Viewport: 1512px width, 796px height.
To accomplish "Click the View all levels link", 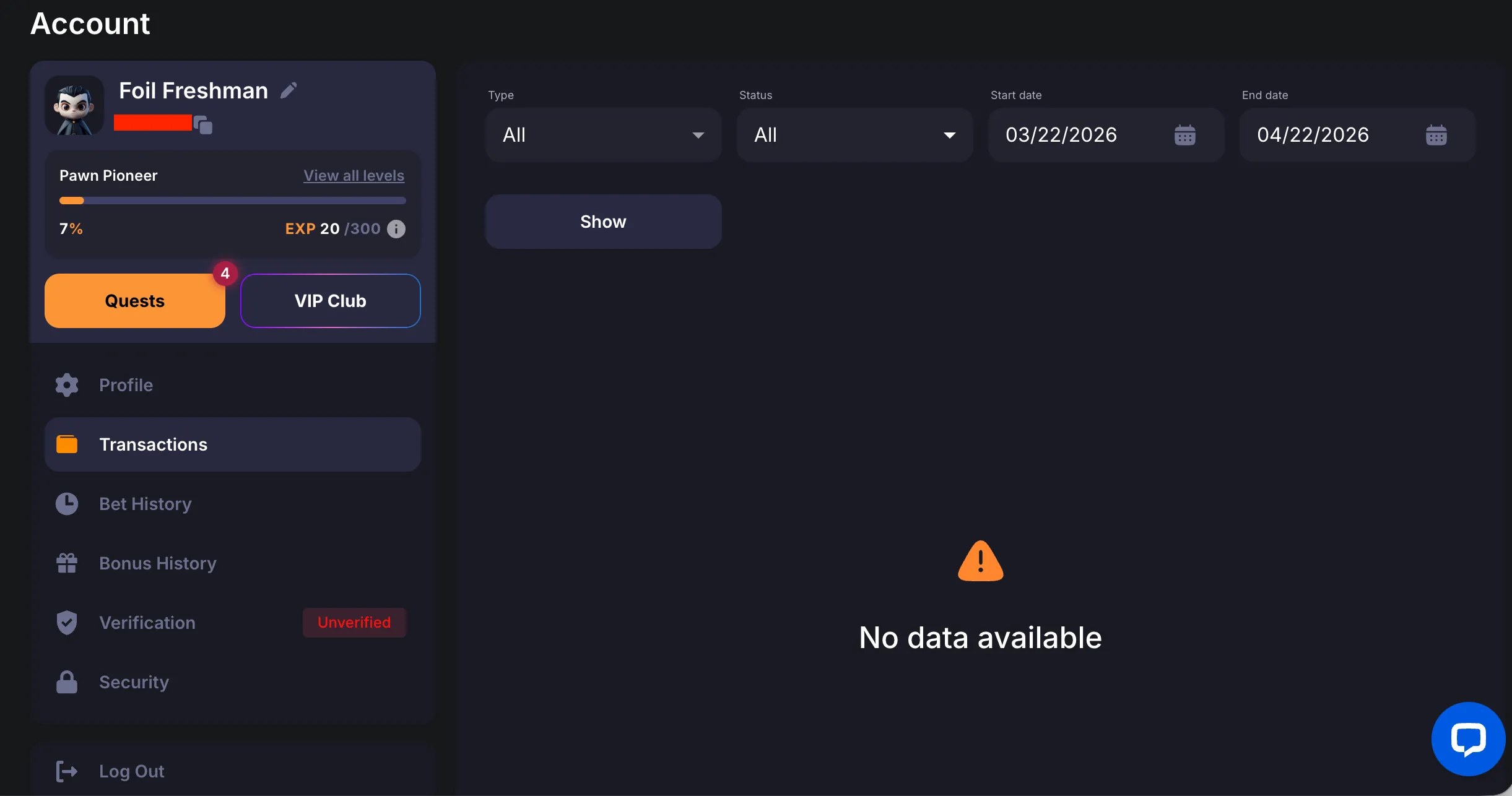I will 354,176.
